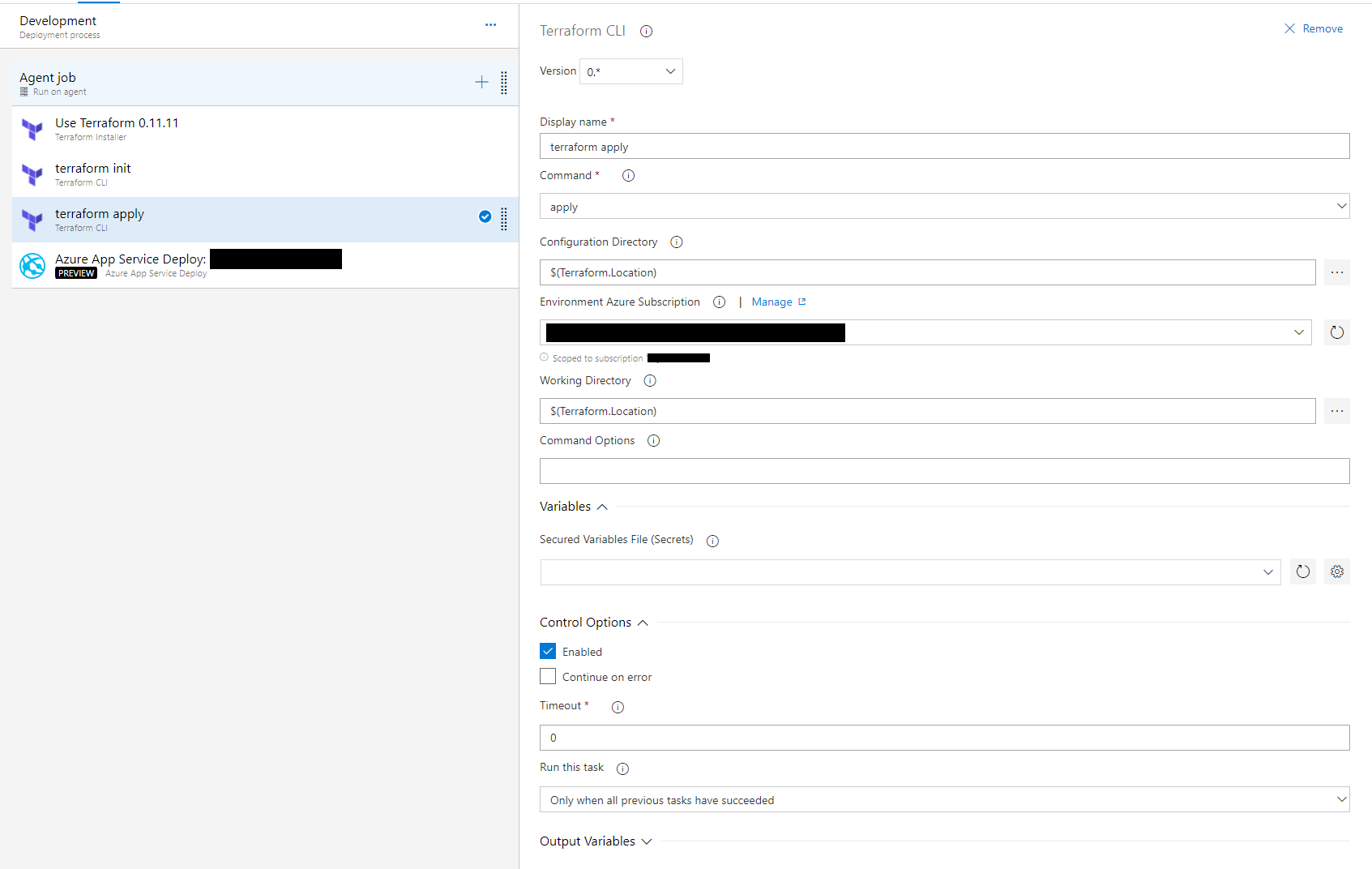Open Secured Variables File dropdown
This screenshot has height=869, width=1372.
[x=911, y=572]
